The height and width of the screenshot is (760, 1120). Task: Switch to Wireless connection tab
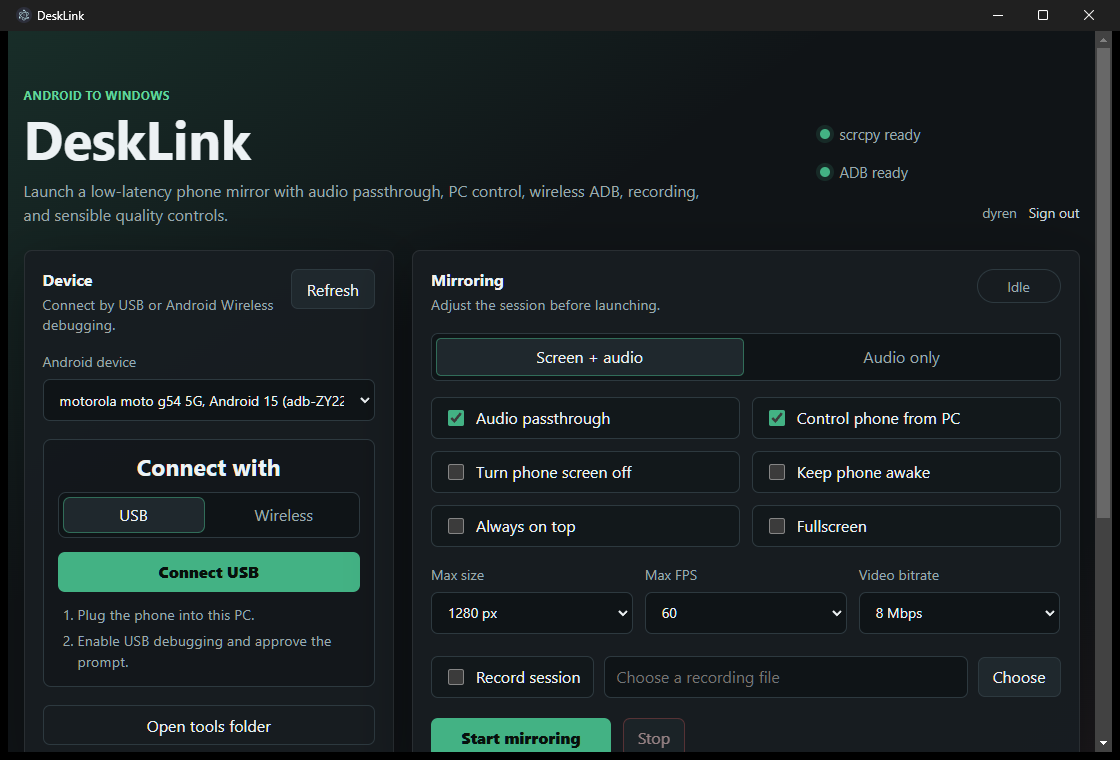pos(284,515)
